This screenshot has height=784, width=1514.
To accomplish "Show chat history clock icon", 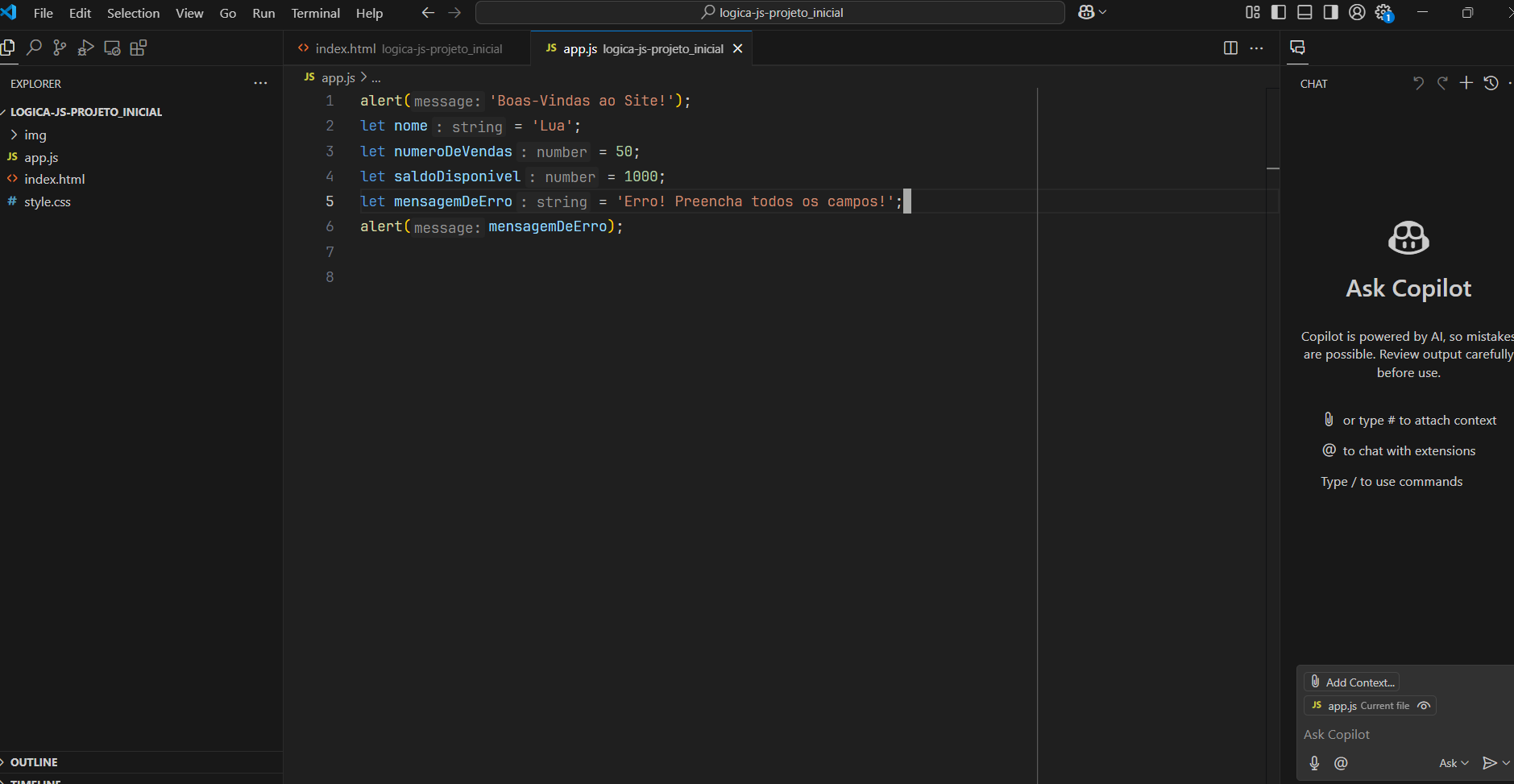I will 1491,83.
